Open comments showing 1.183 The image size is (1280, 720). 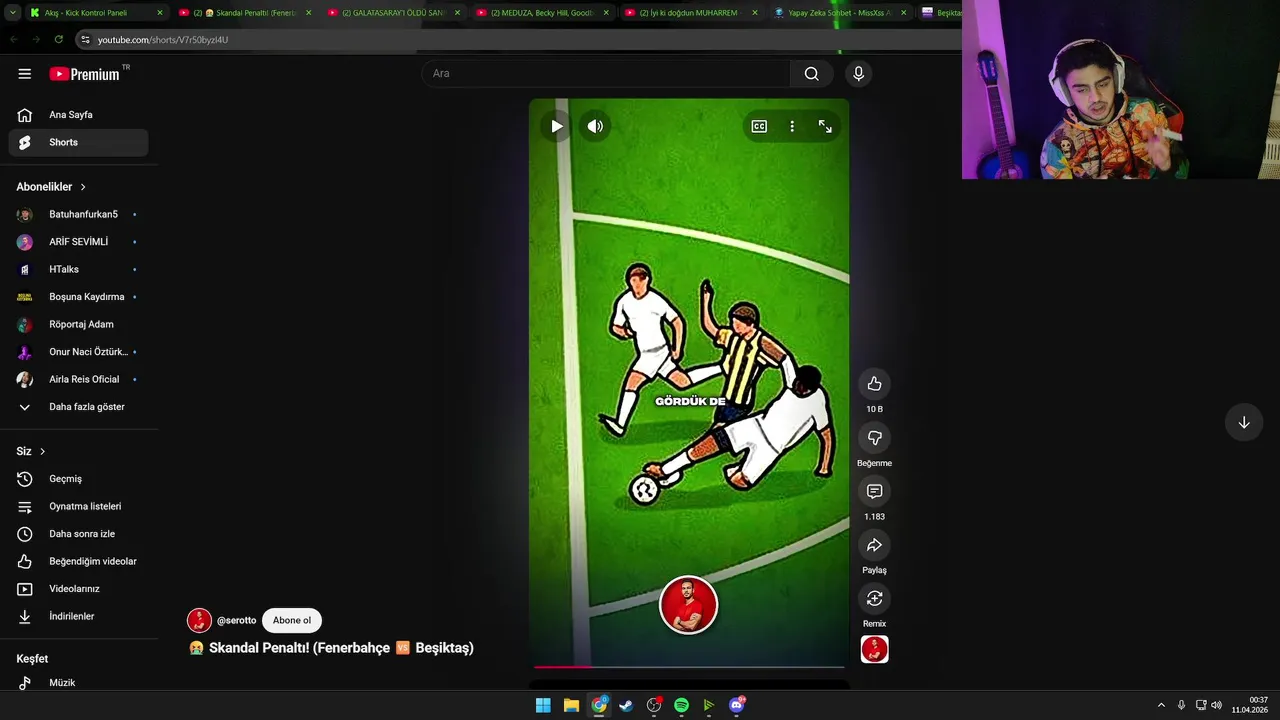point(874,491)
